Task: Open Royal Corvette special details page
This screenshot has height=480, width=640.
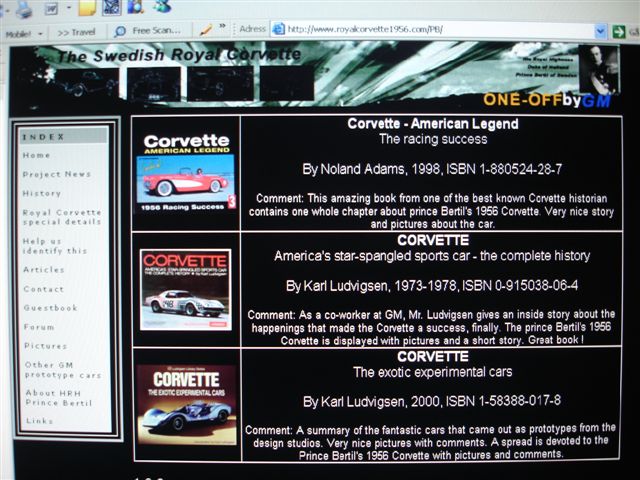Action: (62, 217)
